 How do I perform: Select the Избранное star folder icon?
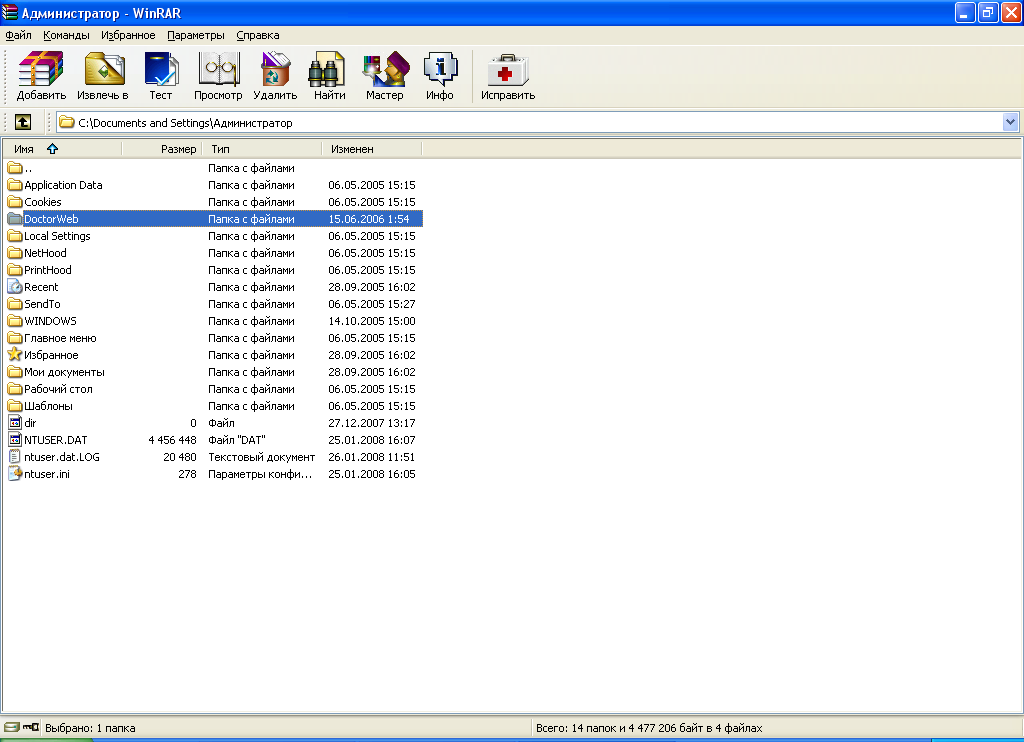click(15, 355)
